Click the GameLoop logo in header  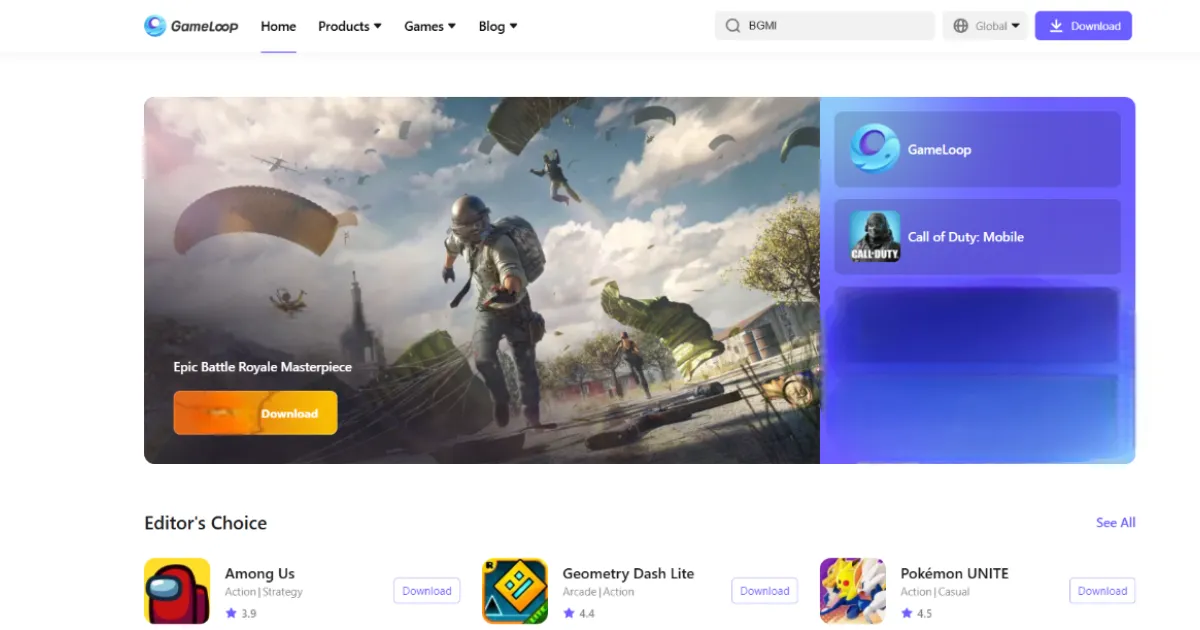pos(191,26)
